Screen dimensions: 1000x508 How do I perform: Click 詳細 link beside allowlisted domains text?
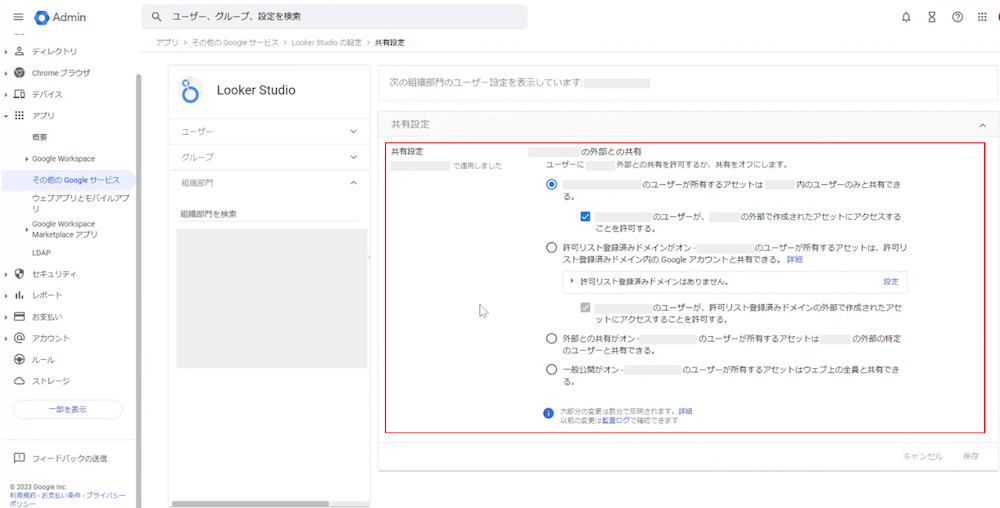pos(794,259)
